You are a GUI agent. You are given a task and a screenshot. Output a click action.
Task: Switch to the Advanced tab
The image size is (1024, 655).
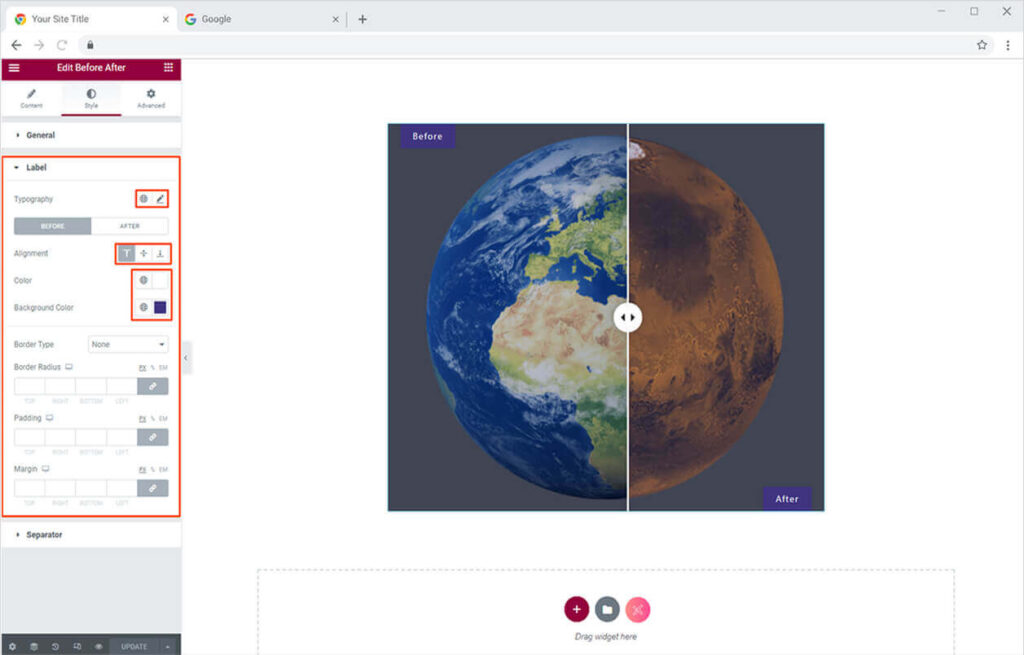tap(151, 98)
